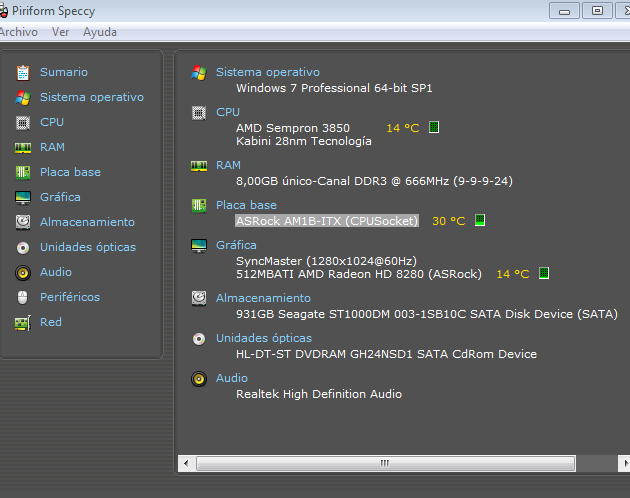Click the scrollbar left arrow
630x498 pixels.
pyautogui.click(x=186, y=463)
